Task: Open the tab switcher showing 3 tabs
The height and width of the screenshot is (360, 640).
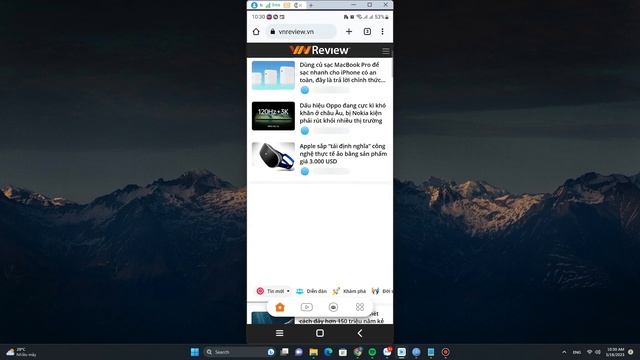Action: point(367,31)
